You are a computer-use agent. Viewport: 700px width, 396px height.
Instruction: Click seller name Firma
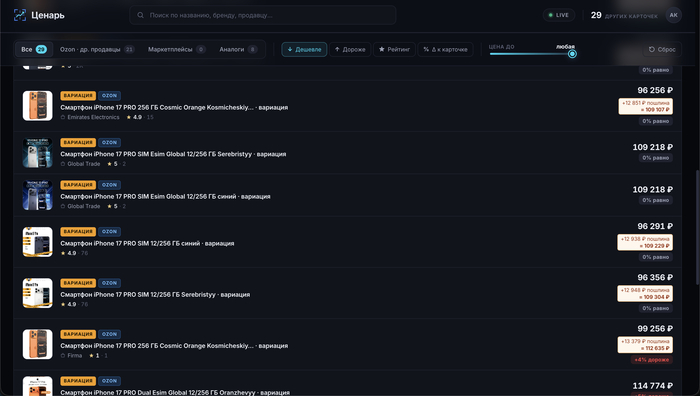pos(75,355)
